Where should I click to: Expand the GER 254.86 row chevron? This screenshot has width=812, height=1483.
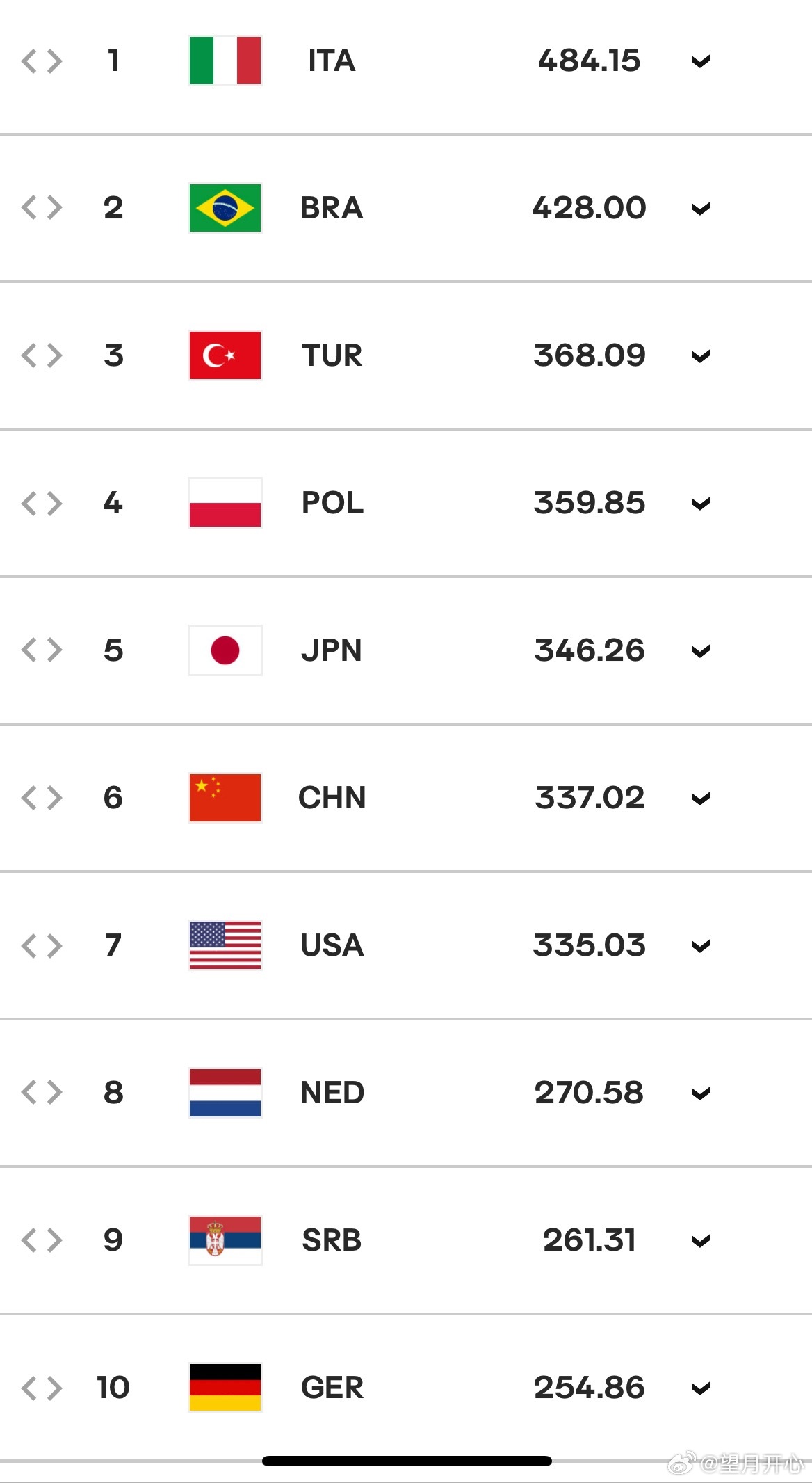coord(701,1388)
